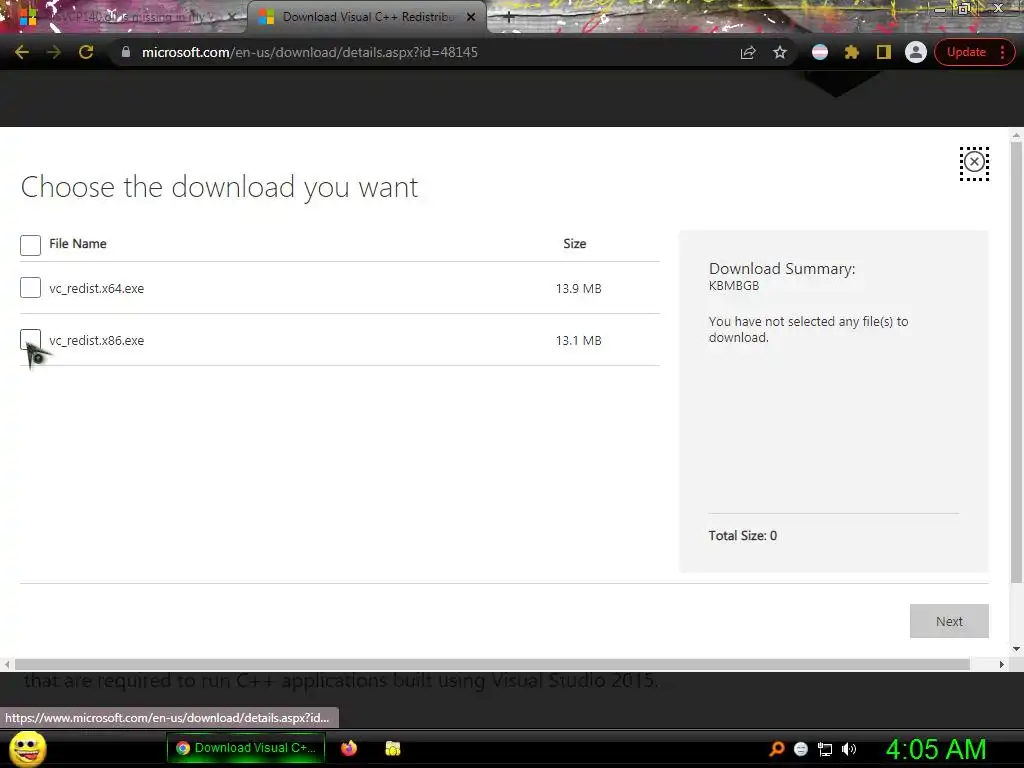
Task: Select the vc_redist.x86.exe checkbox
Action: (x=30, y=340)
